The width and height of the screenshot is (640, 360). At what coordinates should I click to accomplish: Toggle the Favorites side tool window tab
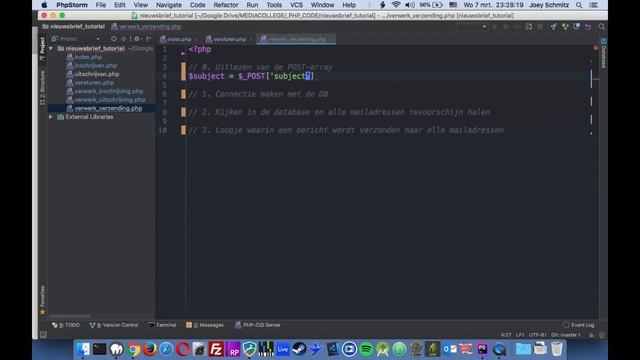click(42, 300)
